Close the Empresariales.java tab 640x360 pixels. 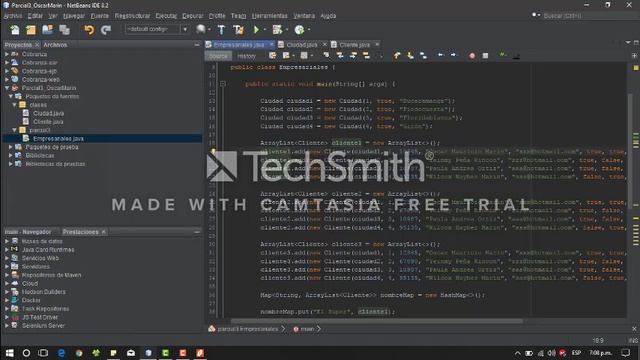click(271, 44)
